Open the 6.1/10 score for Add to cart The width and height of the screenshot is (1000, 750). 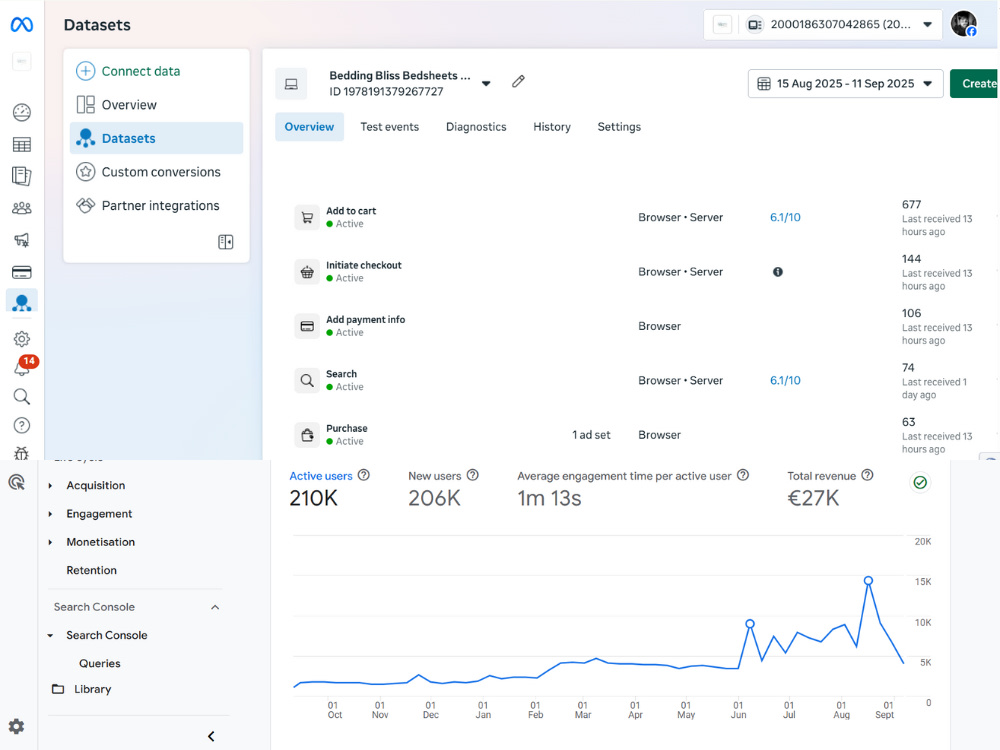(785, 217)
